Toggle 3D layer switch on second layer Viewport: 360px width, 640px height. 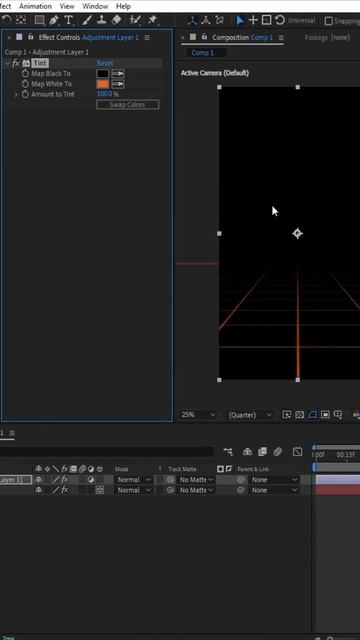[100, 490]
